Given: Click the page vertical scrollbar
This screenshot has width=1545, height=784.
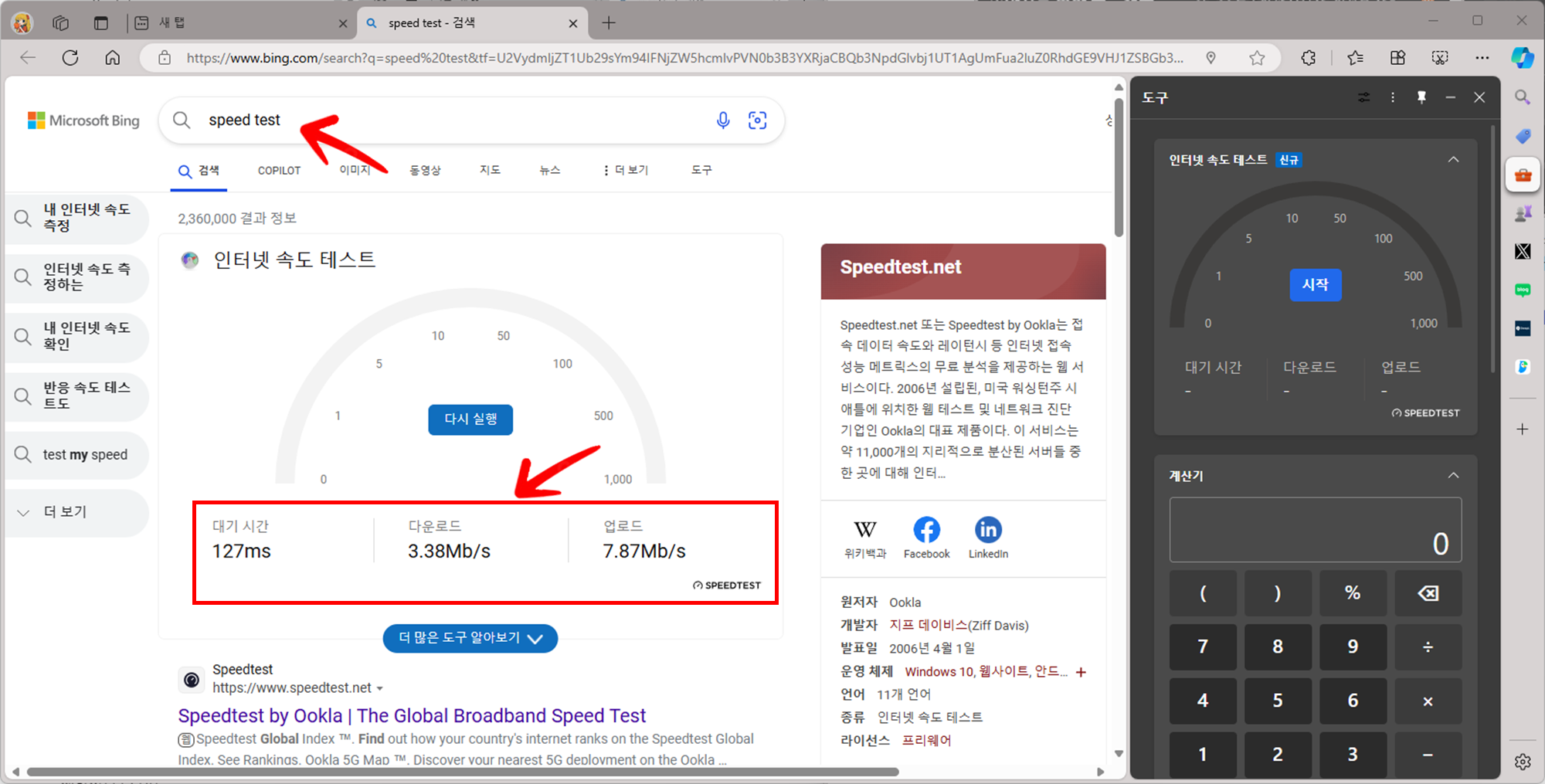Looking at the screenshot, I should [x=1119, y=166].
